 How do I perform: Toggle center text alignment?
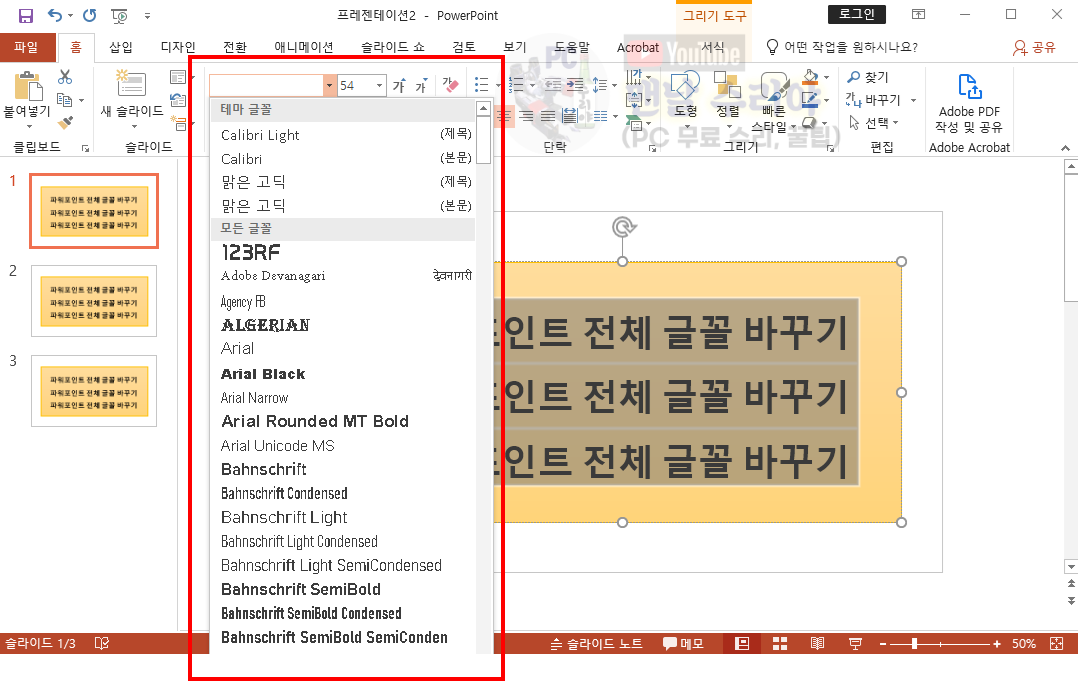tap(504, 115)
